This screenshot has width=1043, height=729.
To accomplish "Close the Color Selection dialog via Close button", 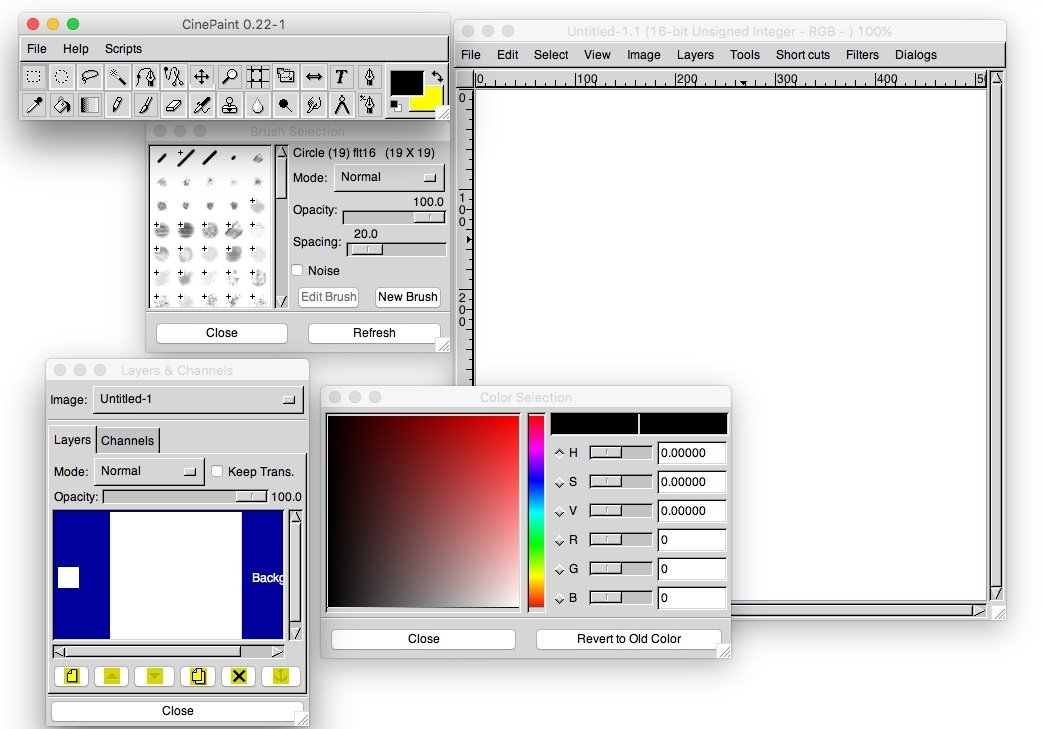I will pos(424,639).
